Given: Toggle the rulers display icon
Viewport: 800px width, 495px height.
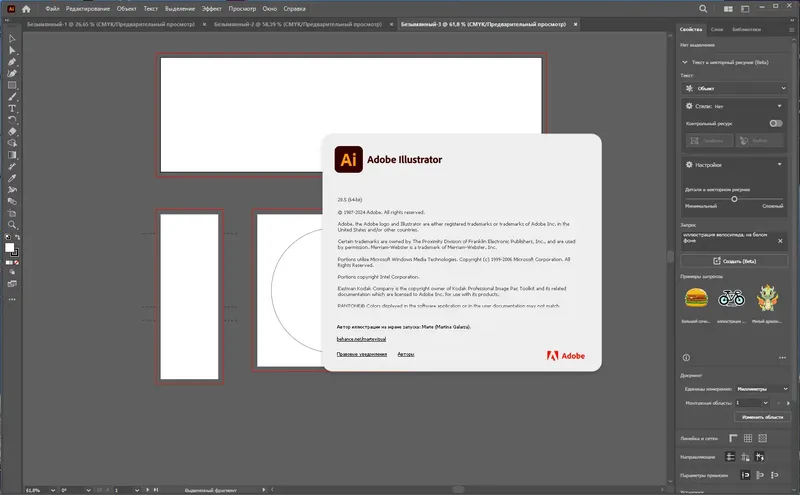Looking at the screenshot, I should [733, 438].
